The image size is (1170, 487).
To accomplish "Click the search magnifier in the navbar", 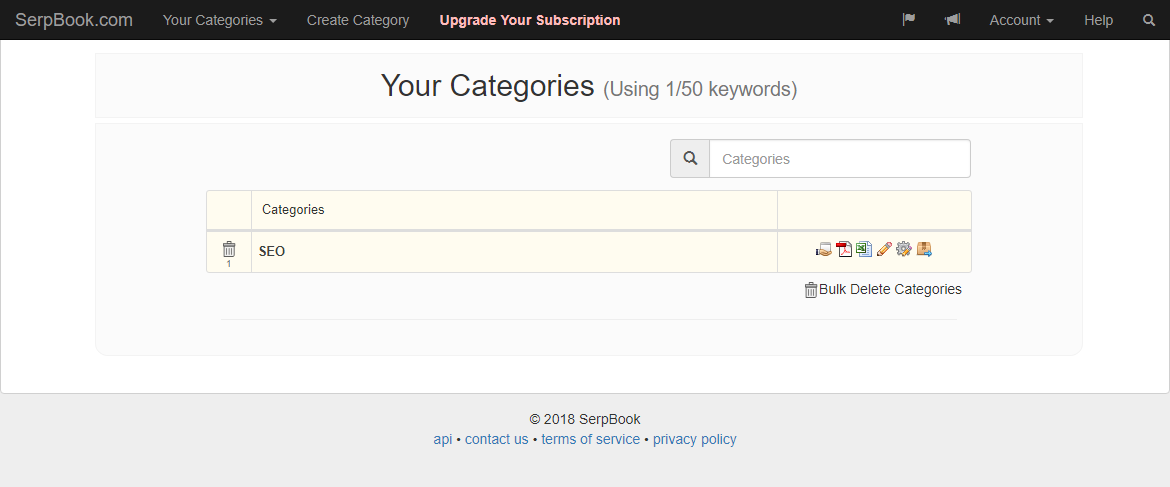I will tap(1149, 20).
